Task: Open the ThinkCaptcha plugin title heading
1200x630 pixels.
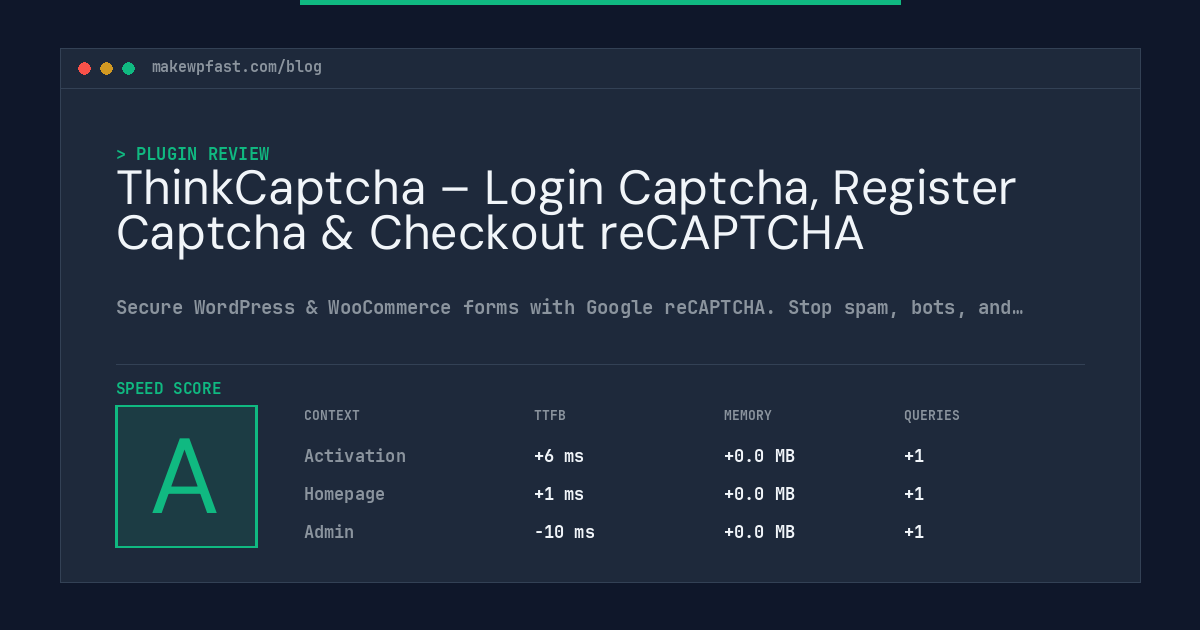Action: (566, 211)
